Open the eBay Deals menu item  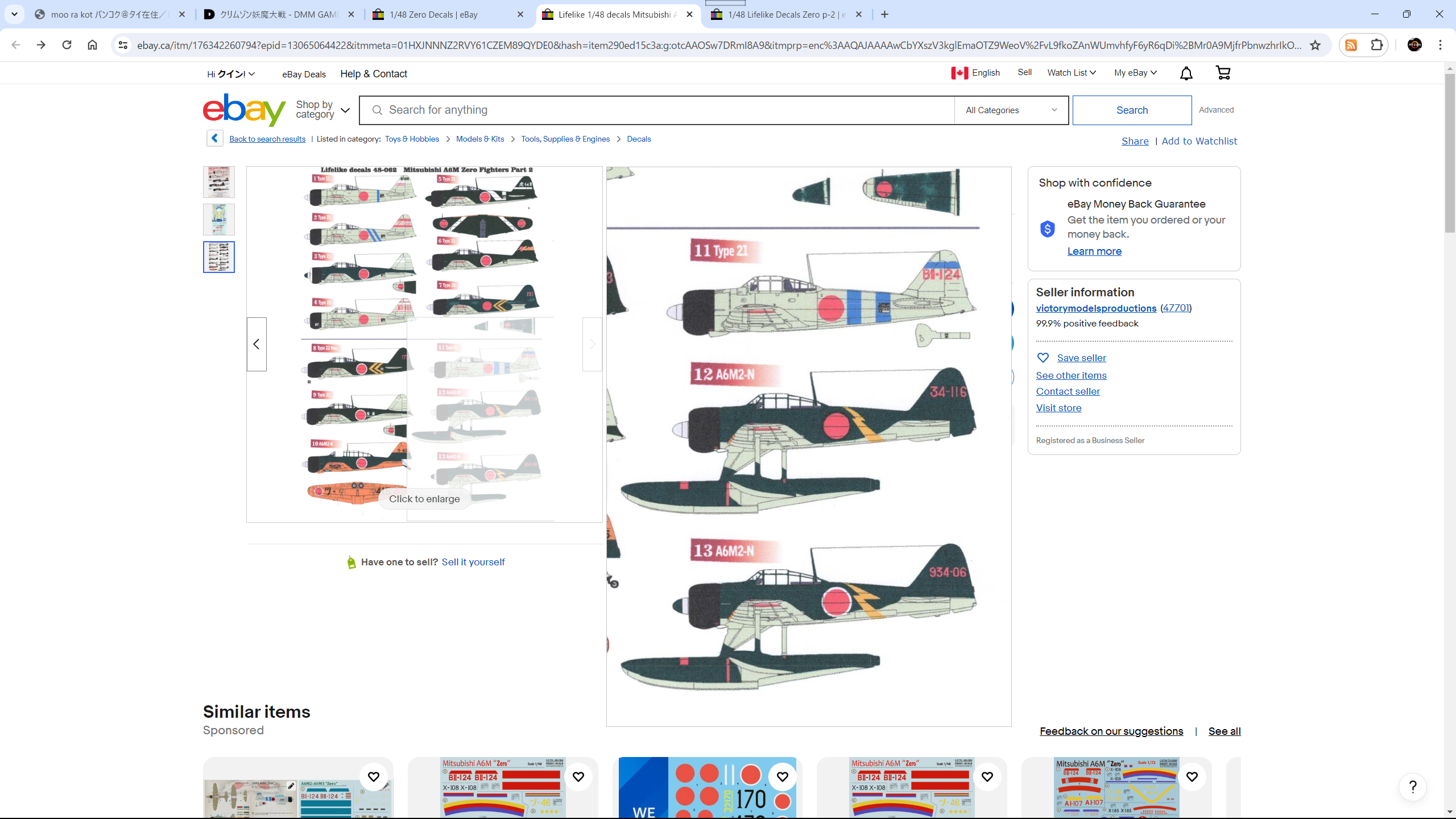click(304, 74)
